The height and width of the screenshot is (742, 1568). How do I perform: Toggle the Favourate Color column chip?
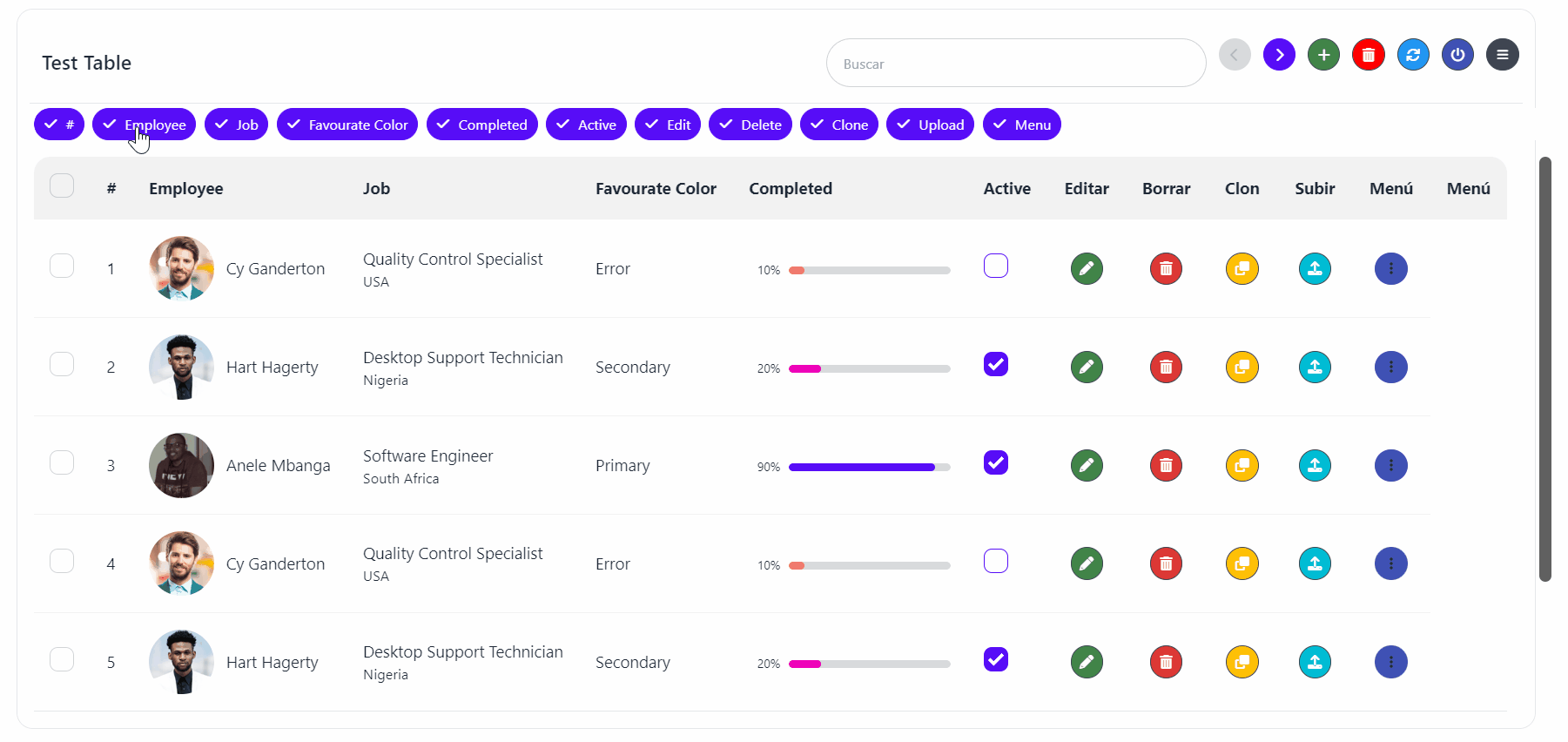[347, 125]
